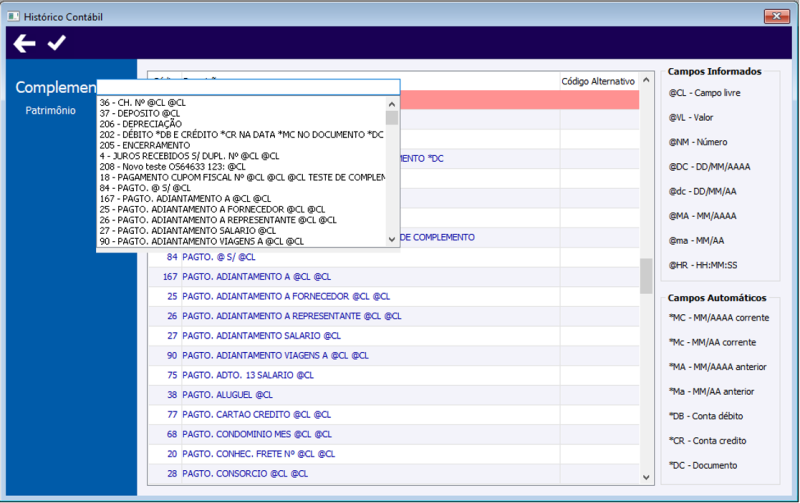
Task: Confirm with the checkmark icon
Action: 57,43
